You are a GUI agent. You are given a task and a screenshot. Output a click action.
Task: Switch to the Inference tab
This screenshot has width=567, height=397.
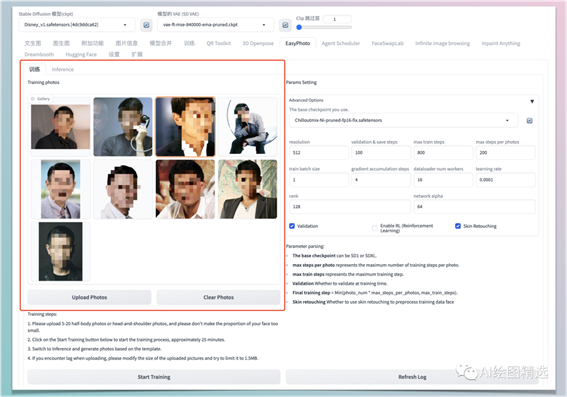(63, 69)
